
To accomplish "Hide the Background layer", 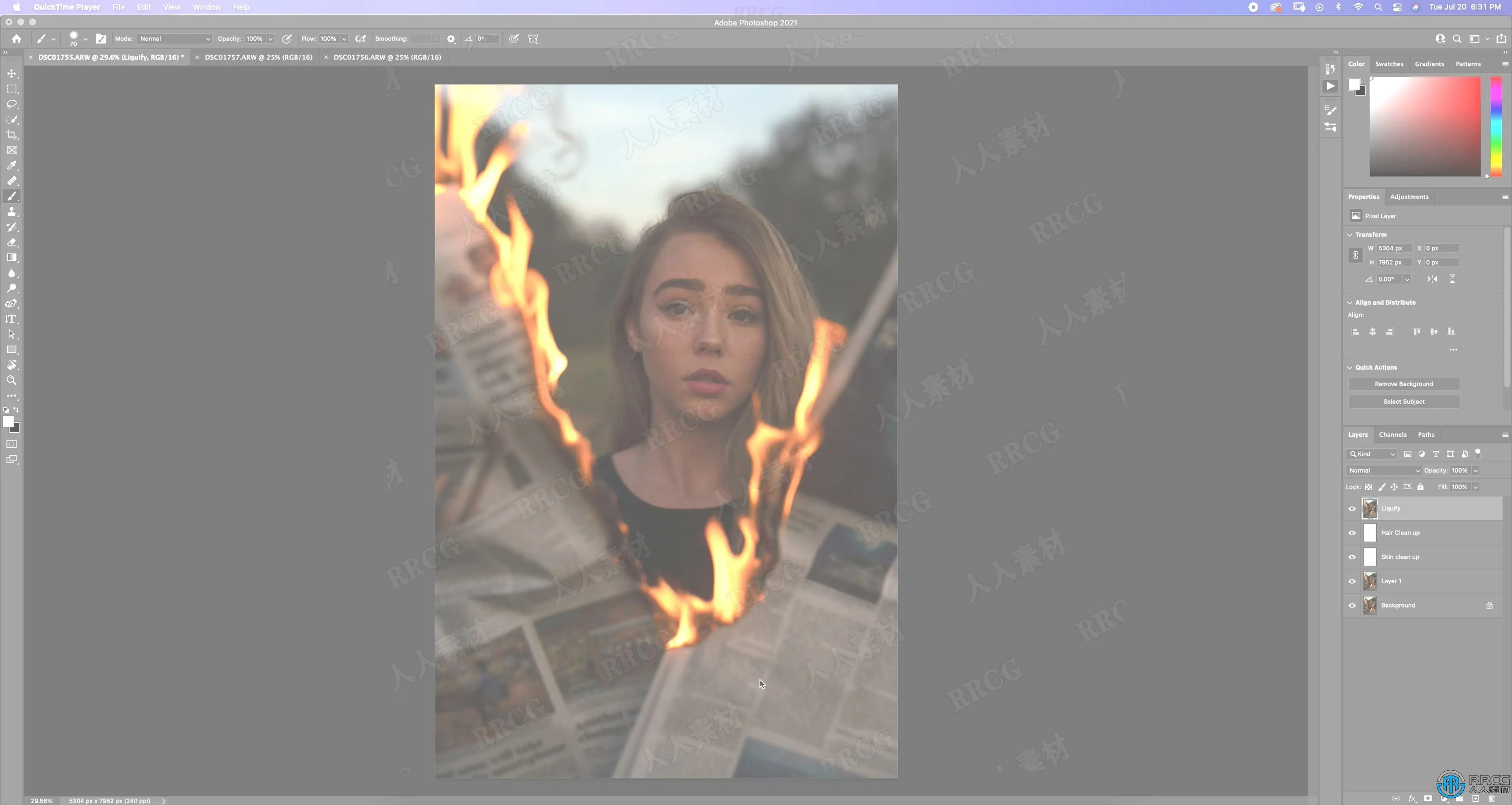I will [x=1352, y=605].
